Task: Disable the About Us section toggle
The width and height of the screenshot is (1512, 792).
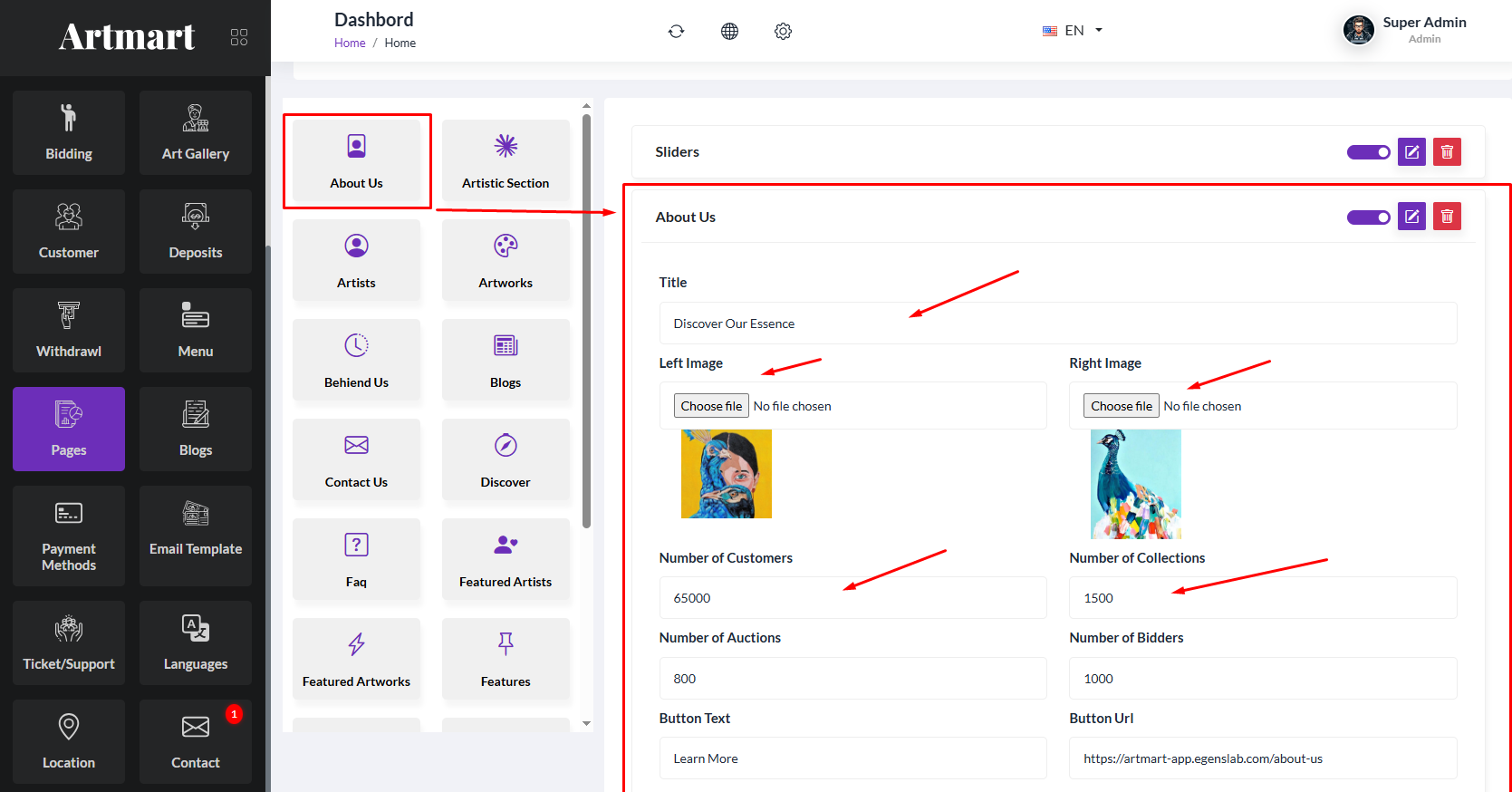Action: pos(1368,217)
